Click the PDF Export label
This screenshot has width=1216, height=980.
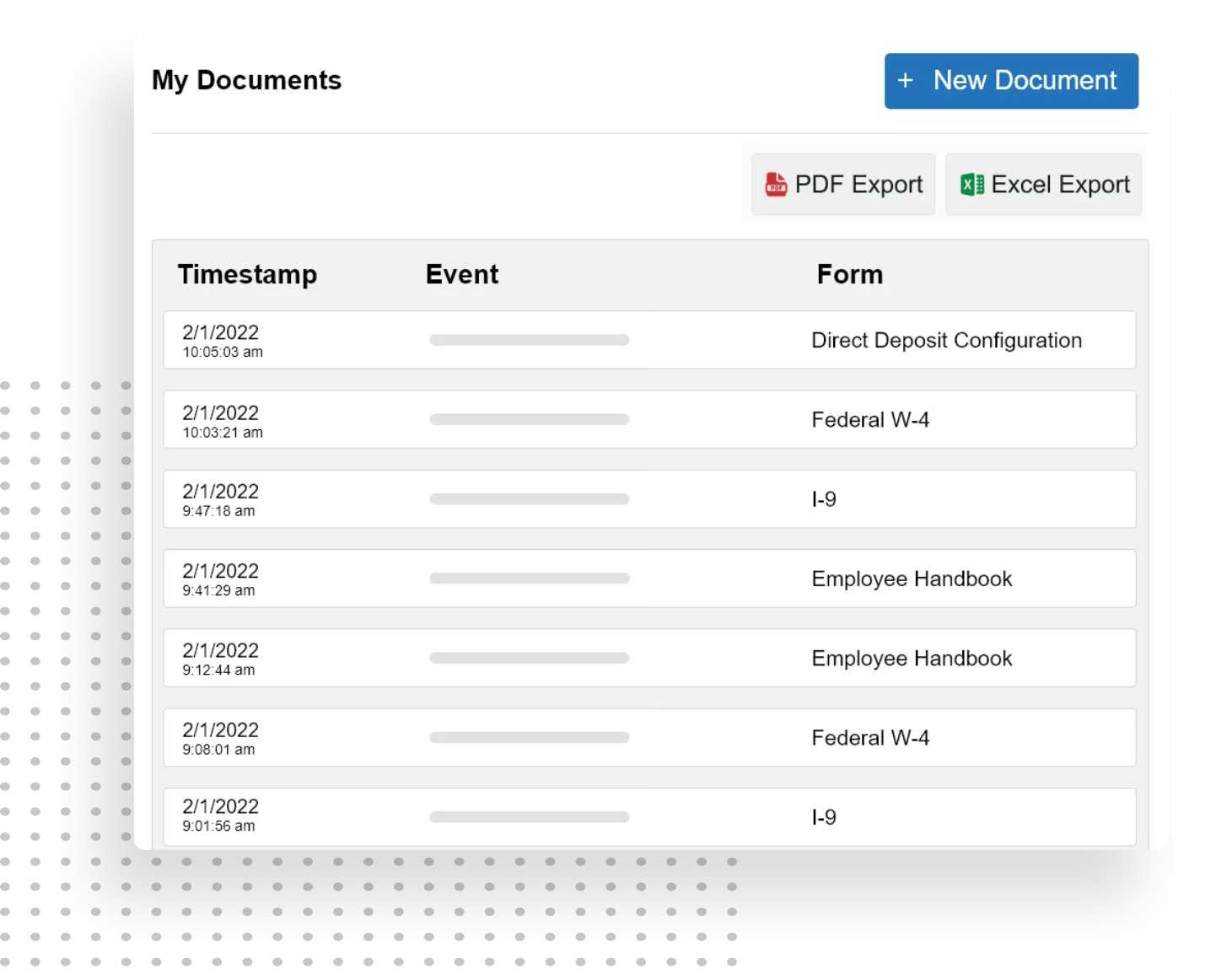pyautogui.click(x=858, y=185)
